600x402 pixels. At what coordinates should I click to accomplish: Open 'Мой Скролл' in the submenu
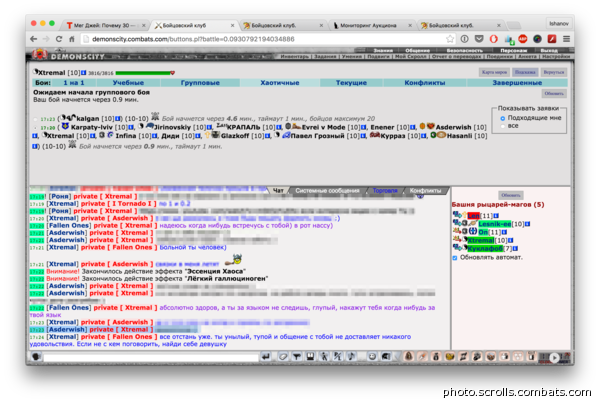tap(411, 57)
